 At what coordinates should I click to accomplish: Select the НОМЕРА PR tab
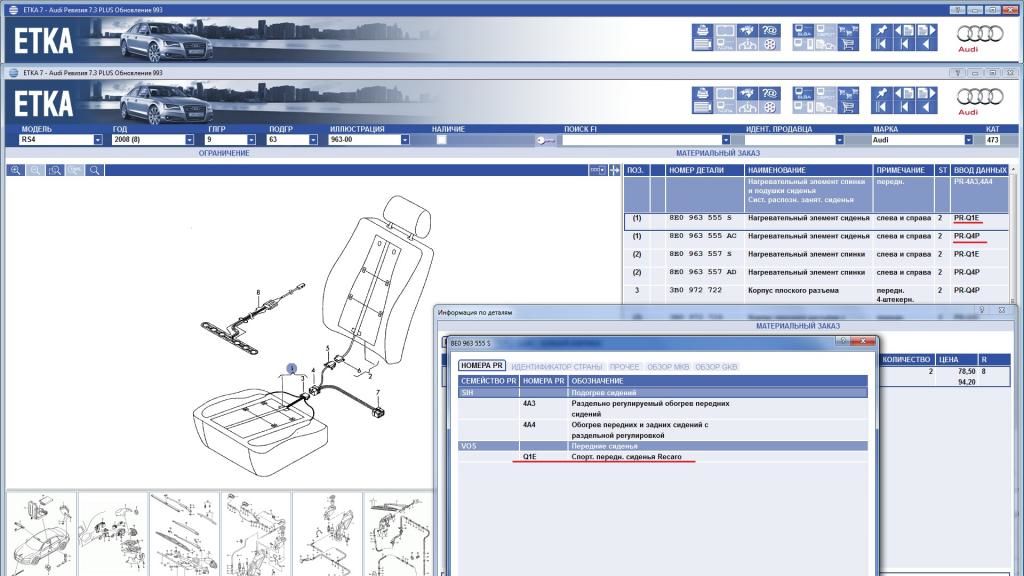point(482,366)
